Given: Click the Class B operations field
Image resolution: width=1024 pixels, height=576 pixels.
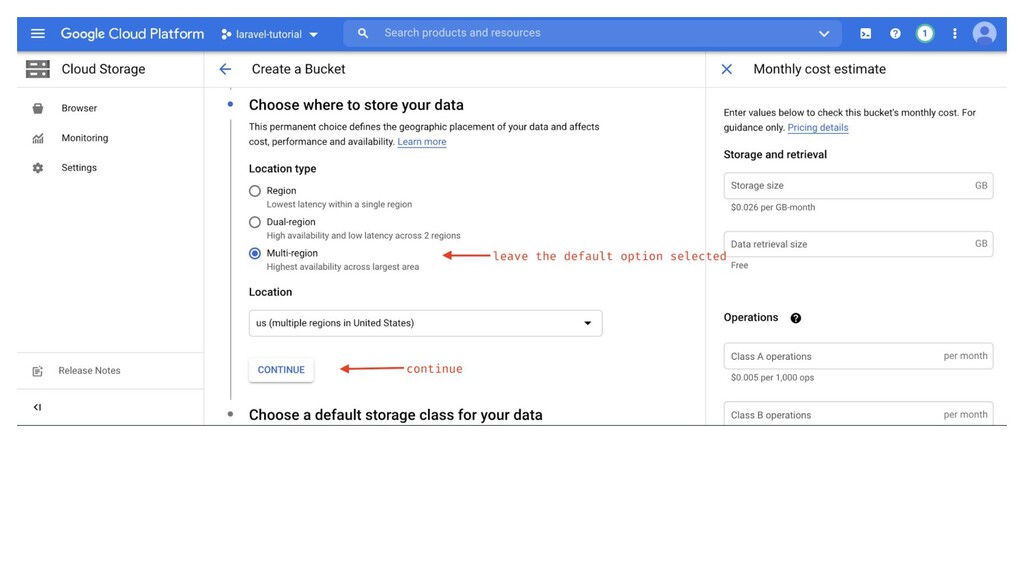Looking at the screenshot, I should [858, 413].
